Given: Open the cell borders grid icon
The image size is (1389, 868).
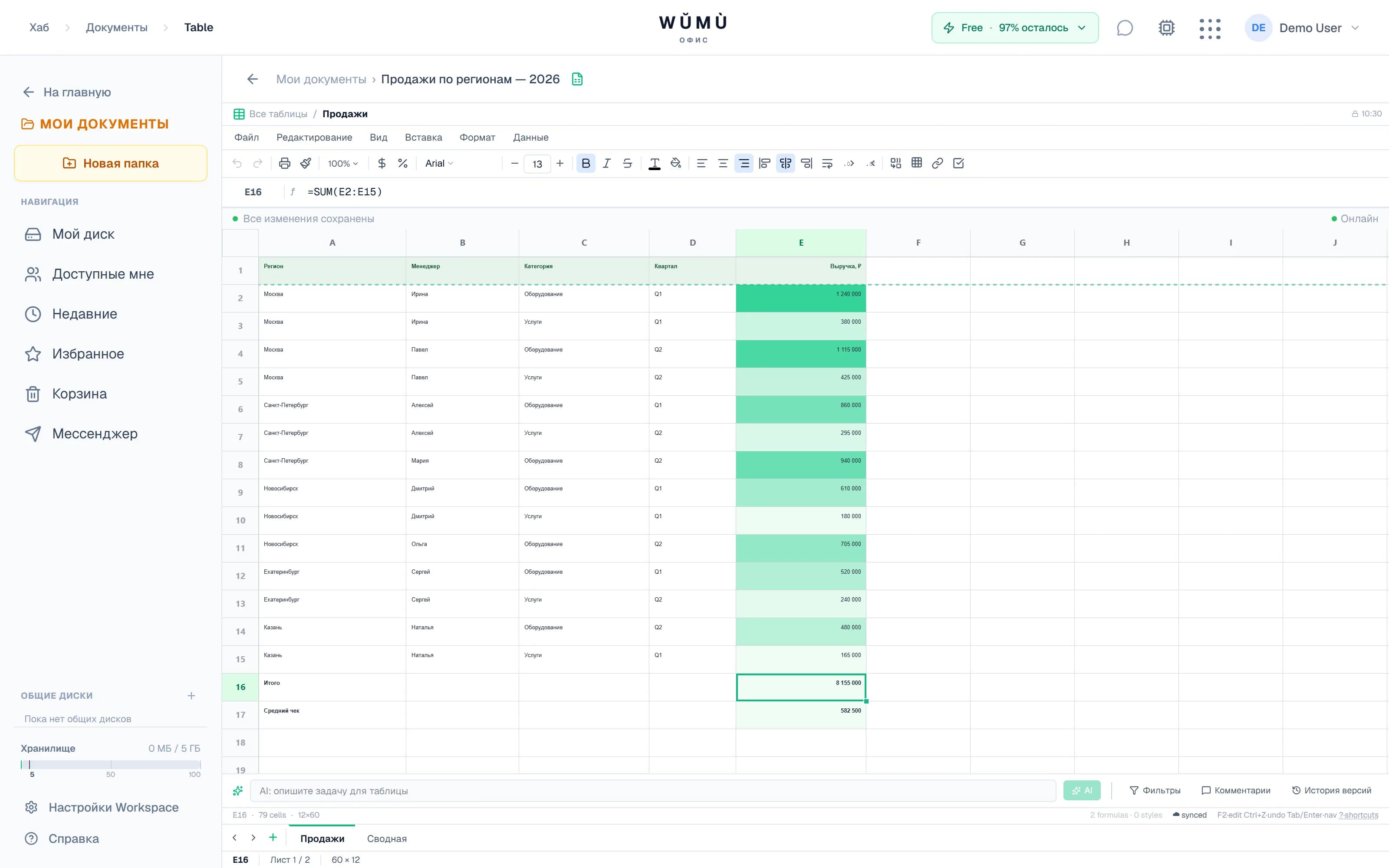Looking at the screenshot, I should tap(917, 164).
